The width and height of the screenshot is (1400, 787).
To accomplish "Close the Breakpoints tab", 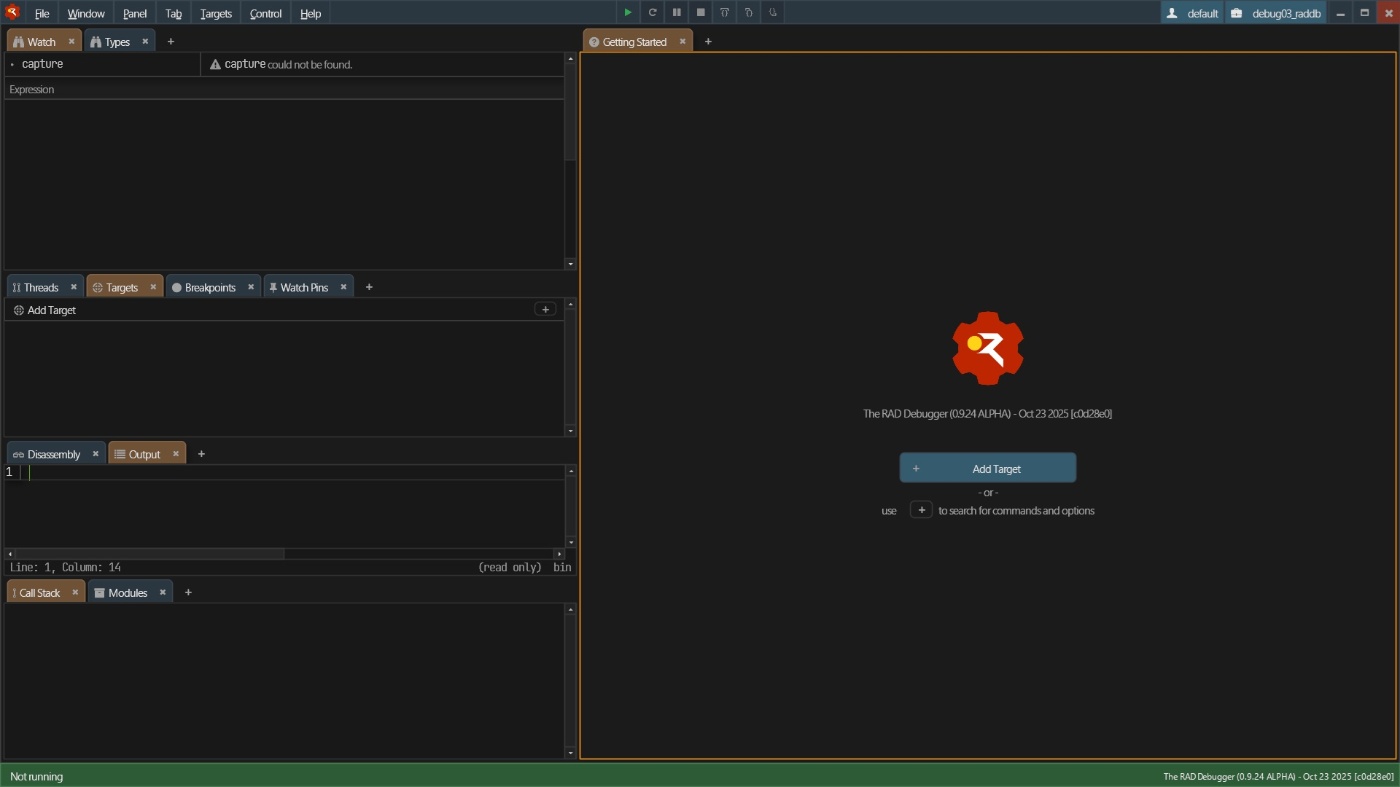I will click(250, 287).
